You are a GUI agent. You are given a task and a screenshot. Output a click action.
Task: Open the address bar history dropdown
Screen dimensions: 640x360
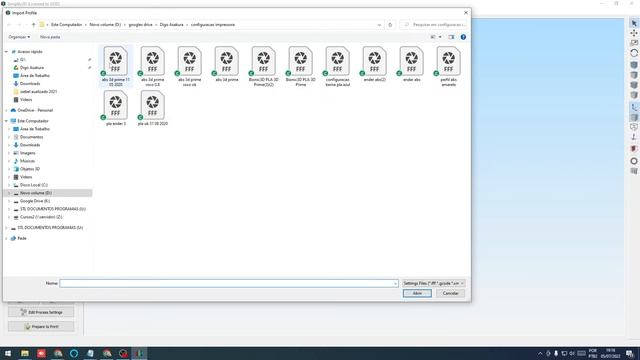pos(379,25)
